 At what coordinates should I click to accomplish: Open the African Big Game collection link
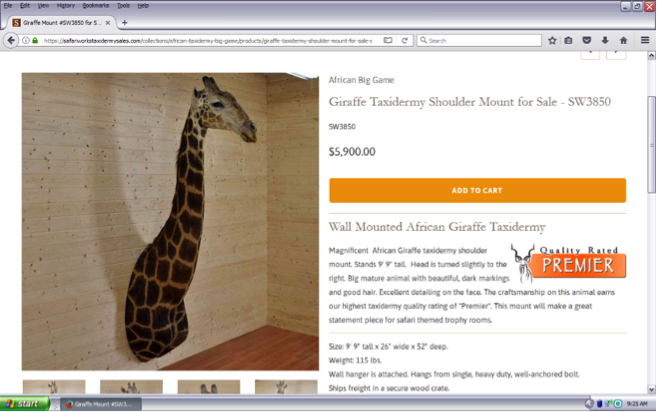coord(361,80)
